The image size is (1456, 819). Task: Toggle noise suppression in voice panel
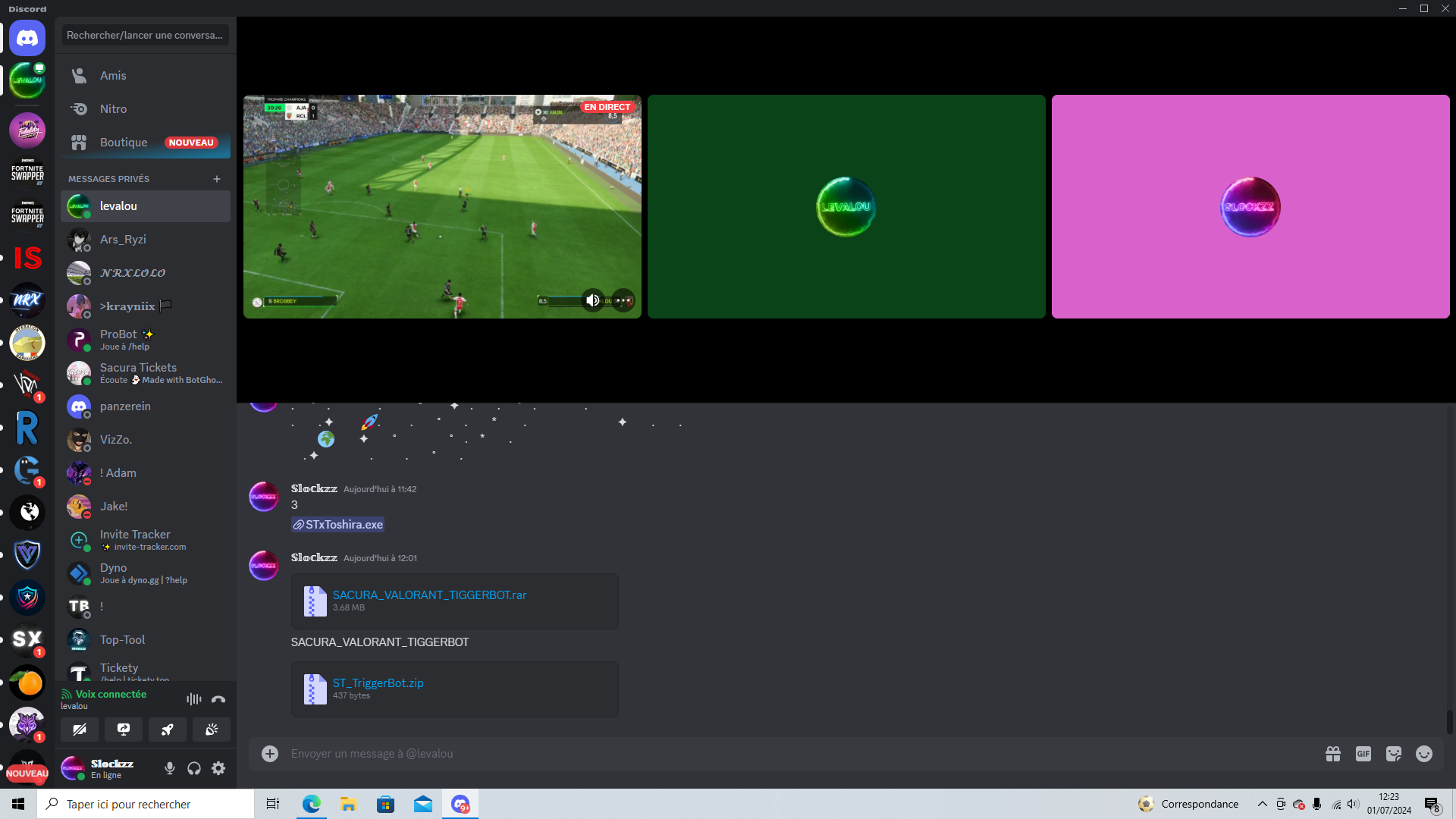194,699
